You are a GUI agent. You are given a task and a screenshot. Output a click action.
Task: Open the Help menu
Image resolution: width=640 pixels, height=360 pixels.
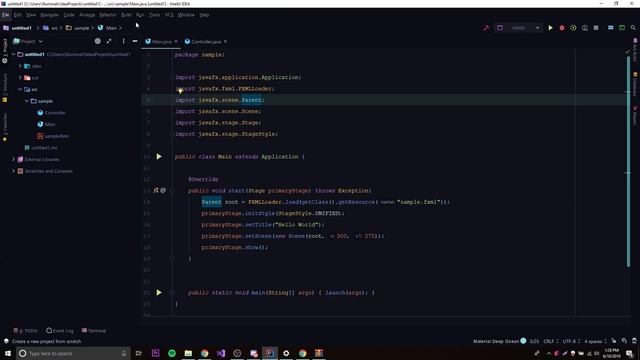pyautogui.click(x=204, y=15)
